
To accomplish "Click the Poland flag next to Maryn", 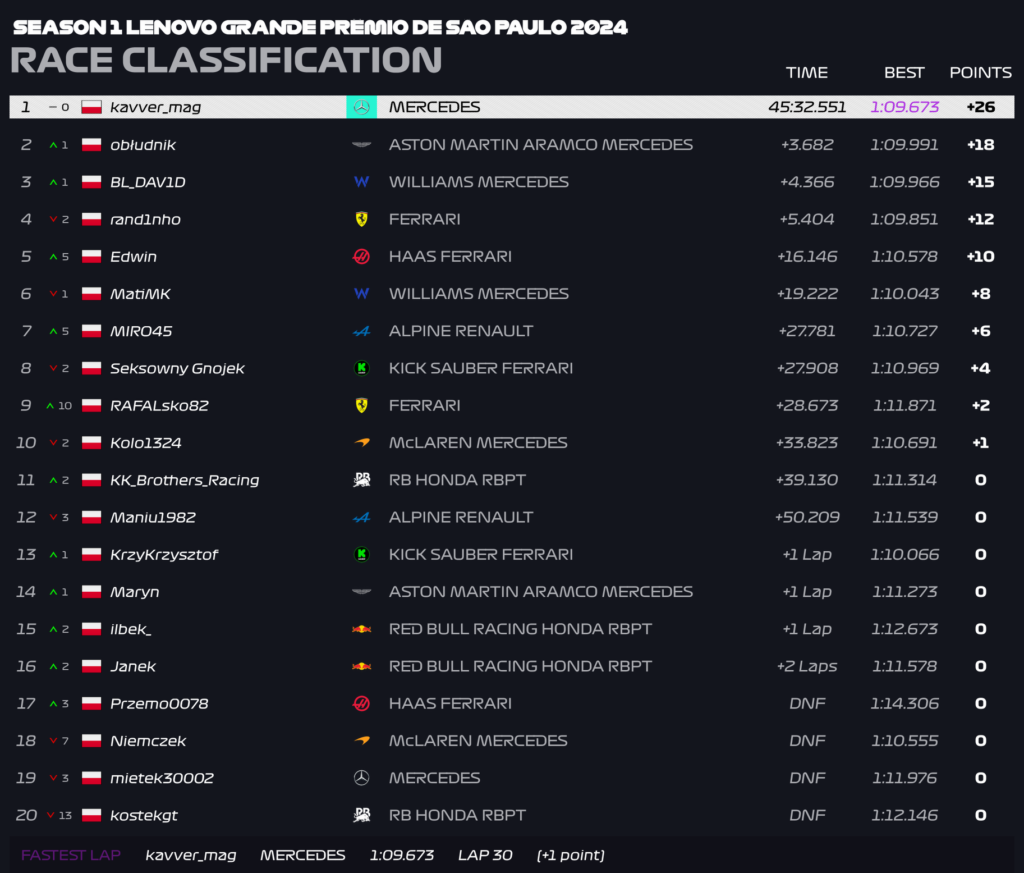I will pyautogui.click(x=91, y=592).
